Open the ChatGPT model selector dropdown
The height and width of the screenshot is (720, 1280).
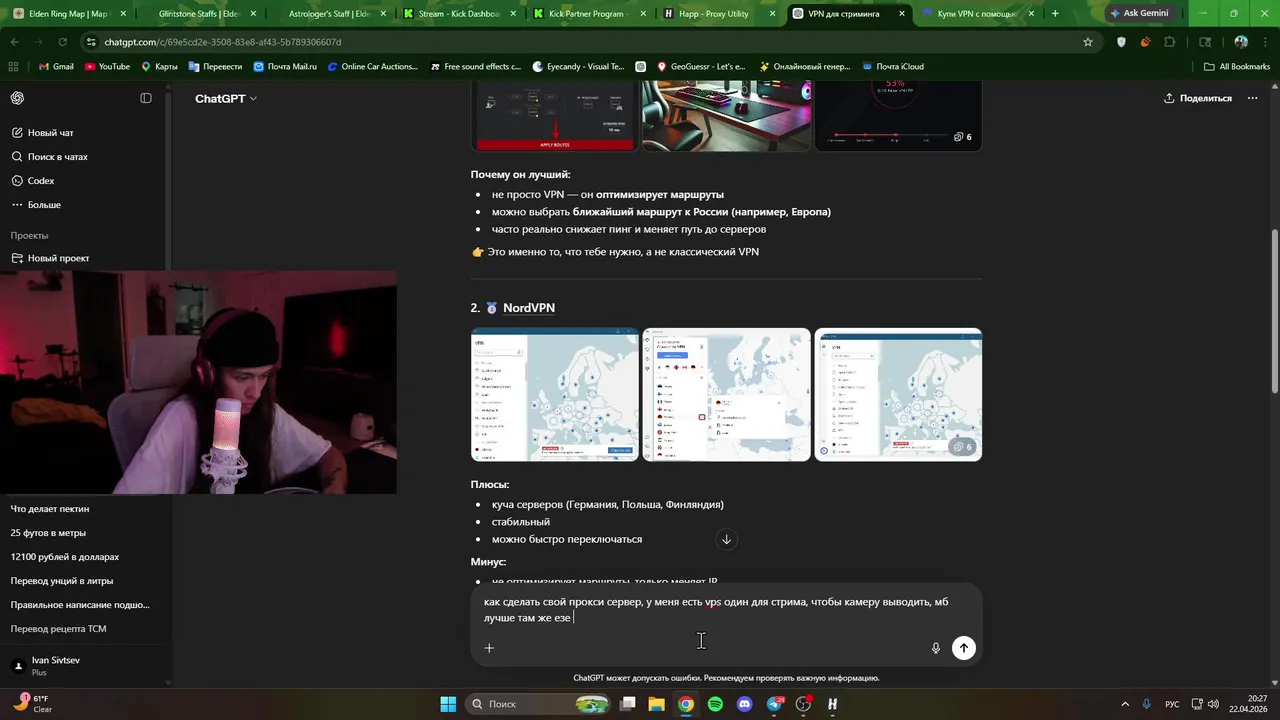click(226, 98)
